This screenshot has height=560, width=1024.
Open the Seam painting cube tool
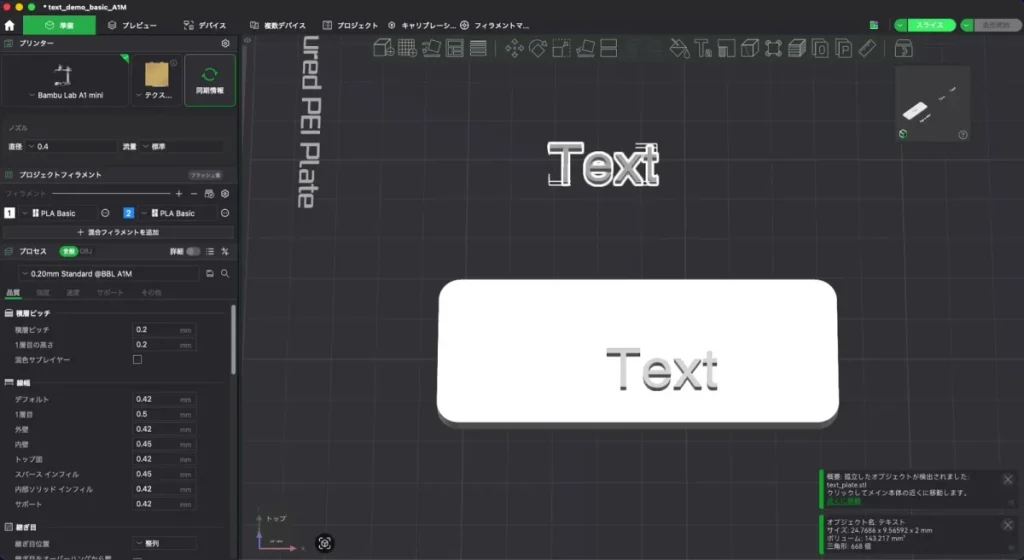click(x=750, y=48)
